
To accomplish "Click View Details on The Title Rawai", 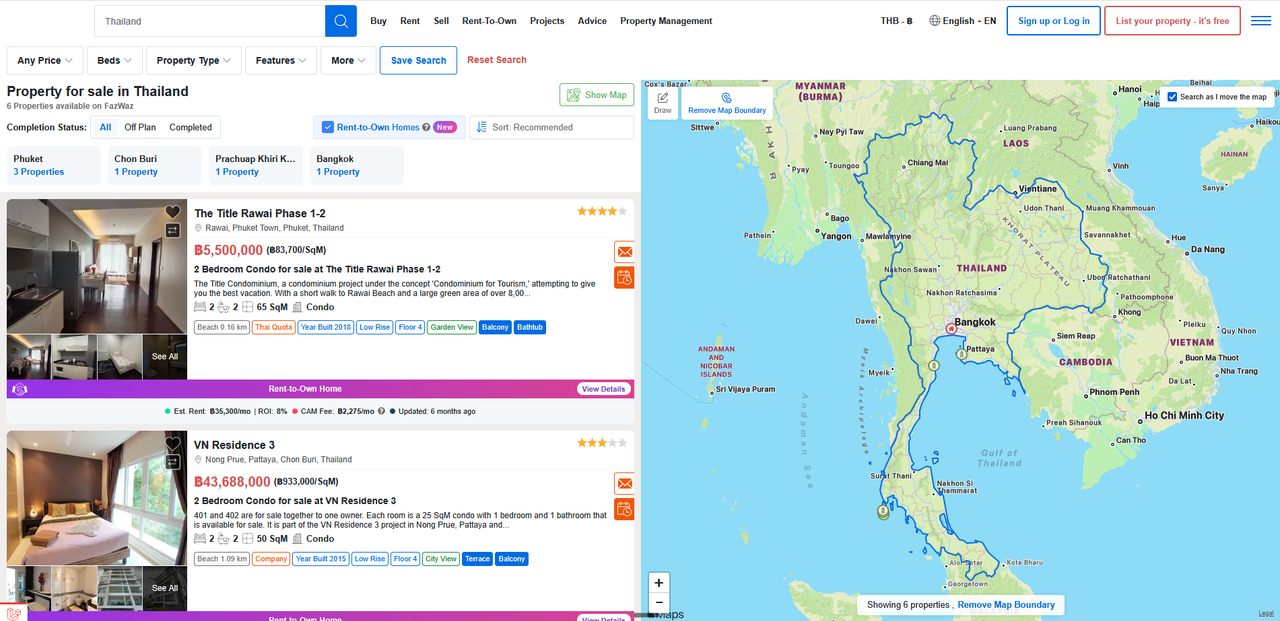I will [603, 389].
